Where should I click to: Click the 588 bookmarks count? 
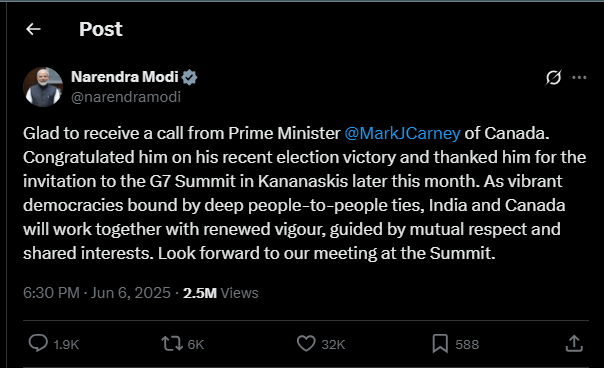[x=467, y=344]
